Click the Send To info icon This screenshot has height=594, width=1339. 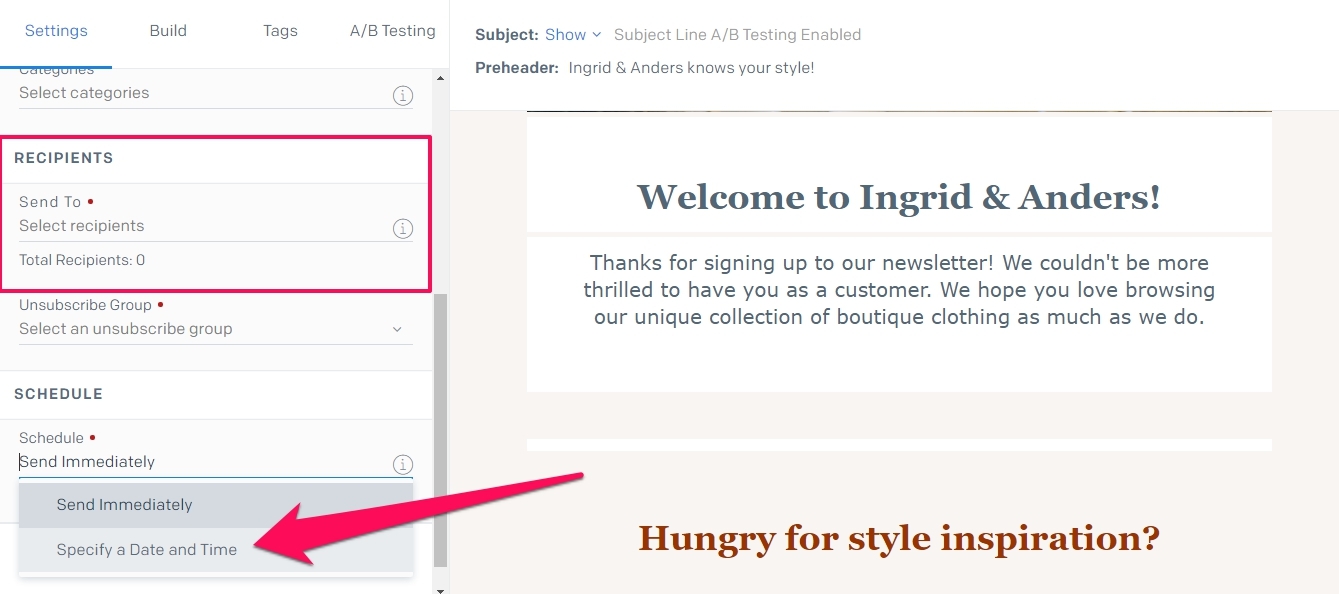point(402,229)
